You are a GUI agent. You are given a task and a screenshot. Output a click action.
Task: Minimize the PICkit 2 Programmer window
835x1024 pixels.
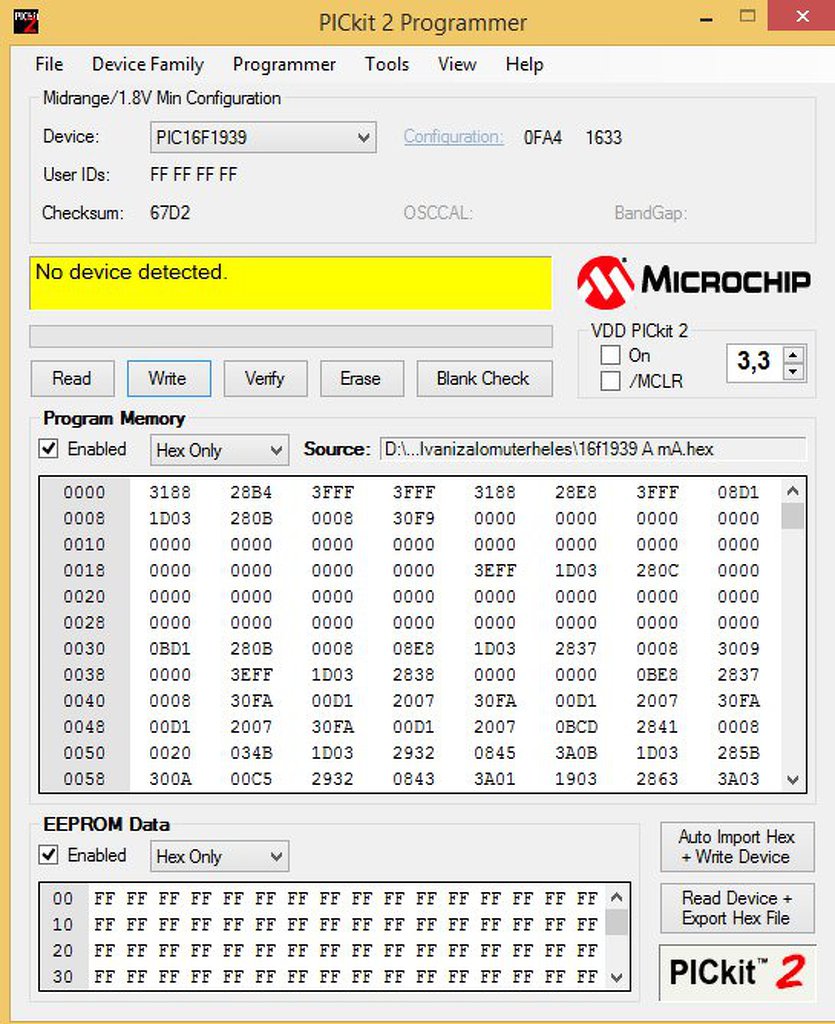[x=706, y=20]
